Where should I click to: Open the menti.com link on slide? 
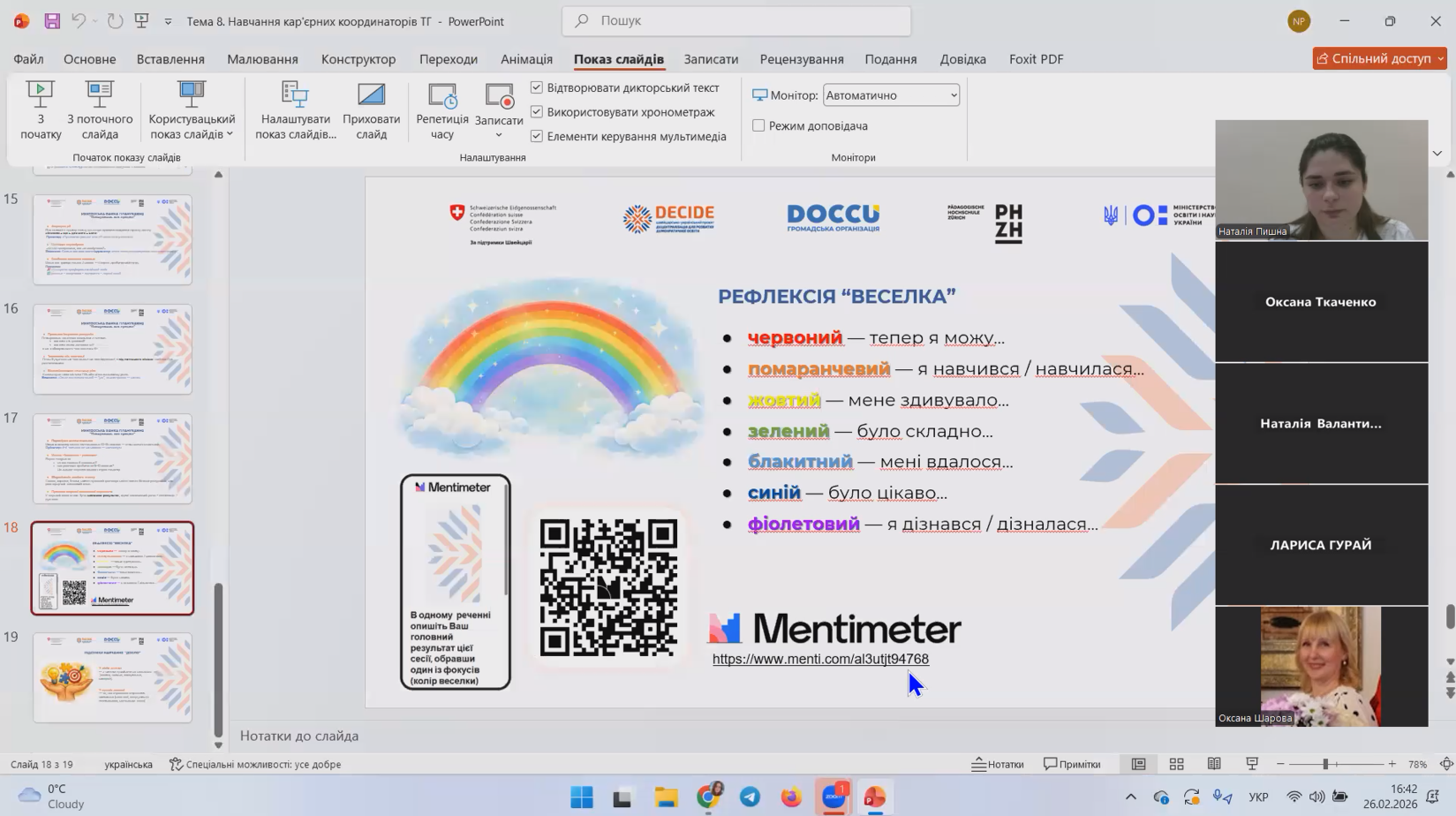coord(820,659)
